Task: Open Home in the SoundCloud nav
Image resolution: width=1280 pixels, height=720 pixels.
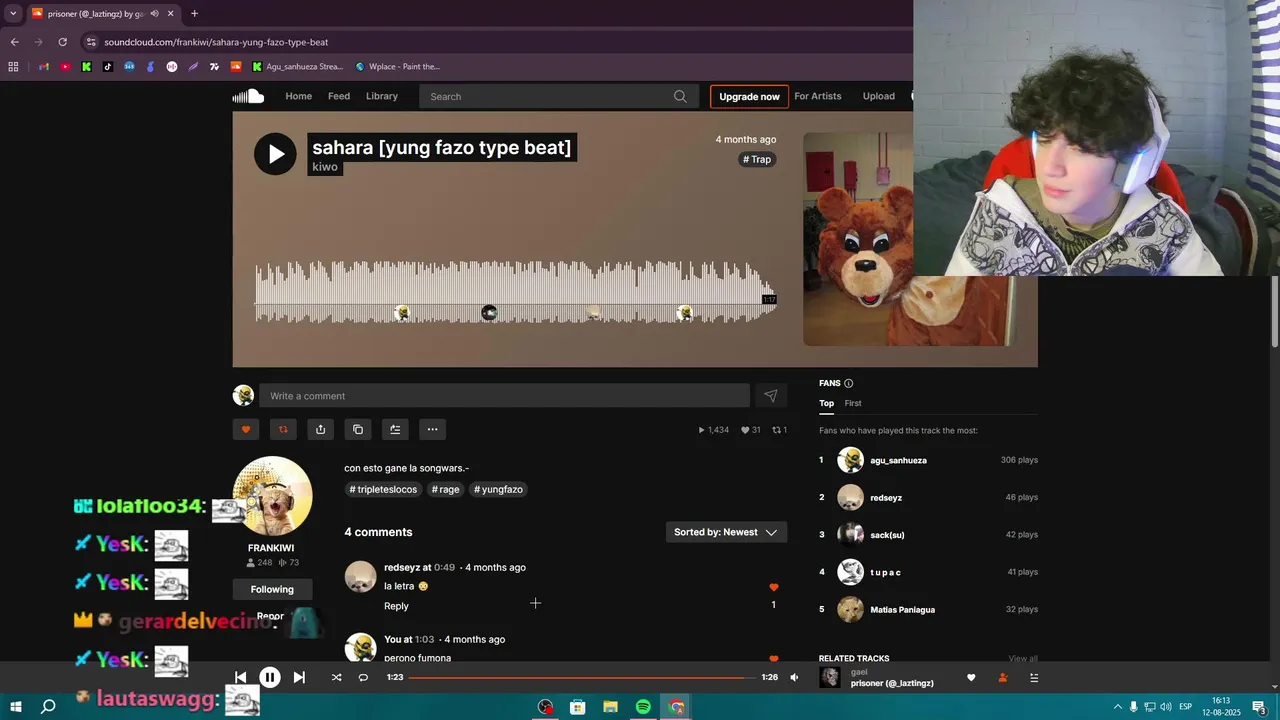Action: [298, 96]
